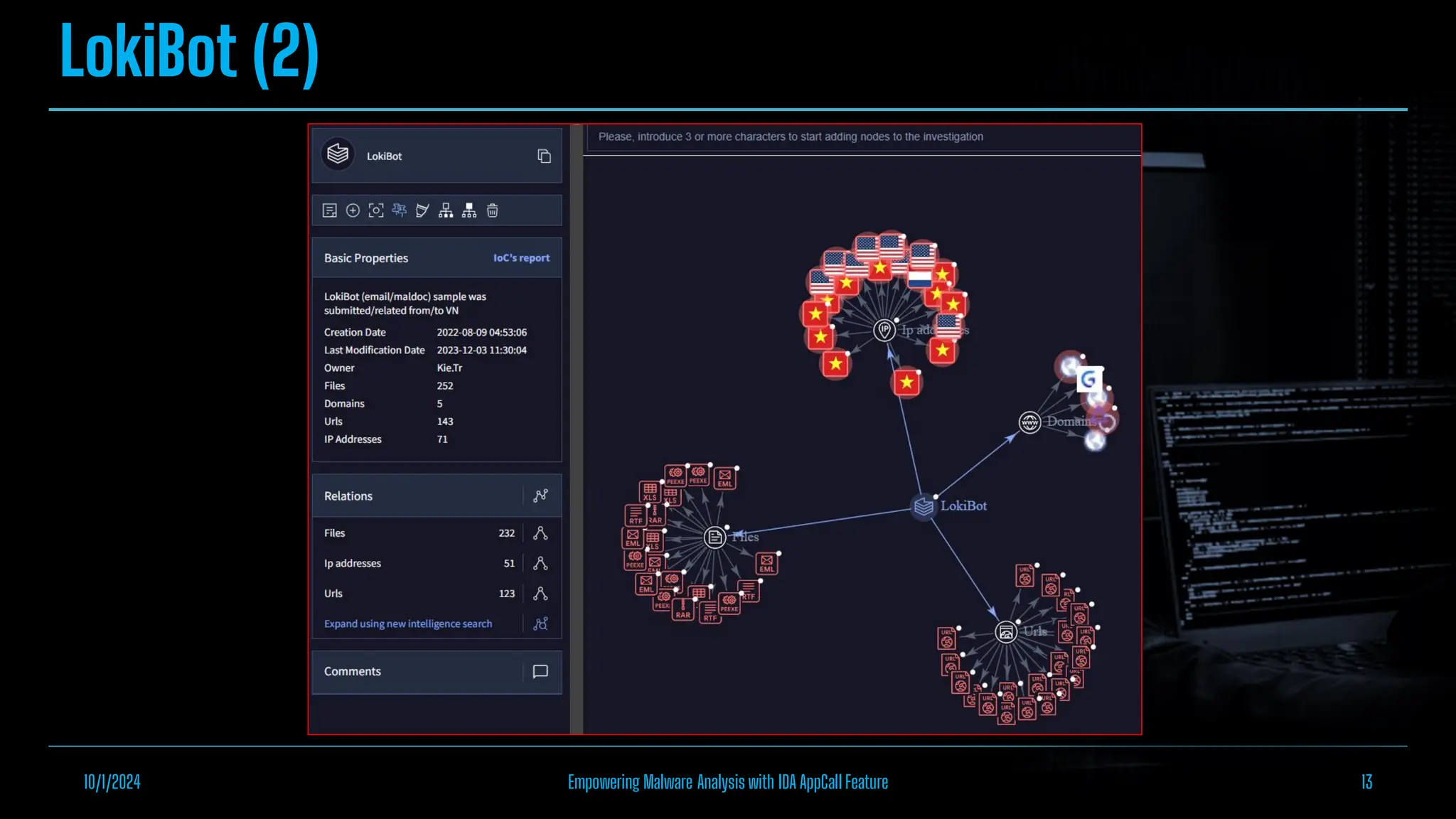Click the Google domain node
This screenshot has height=819, width=1456.
tap(1088, 380)
